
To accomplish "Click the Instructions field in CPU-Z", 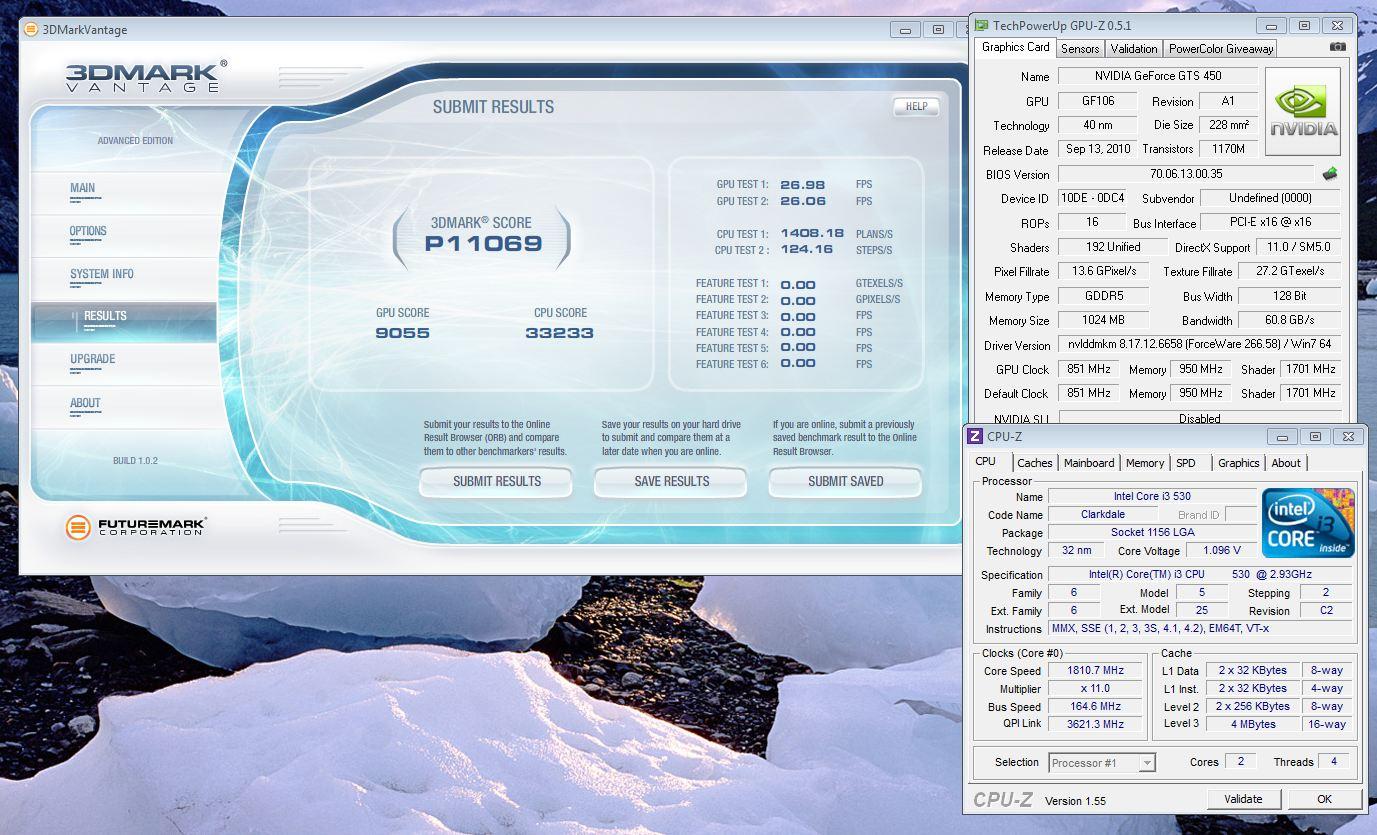I will pyautogui.click(x=1199, y=629).
